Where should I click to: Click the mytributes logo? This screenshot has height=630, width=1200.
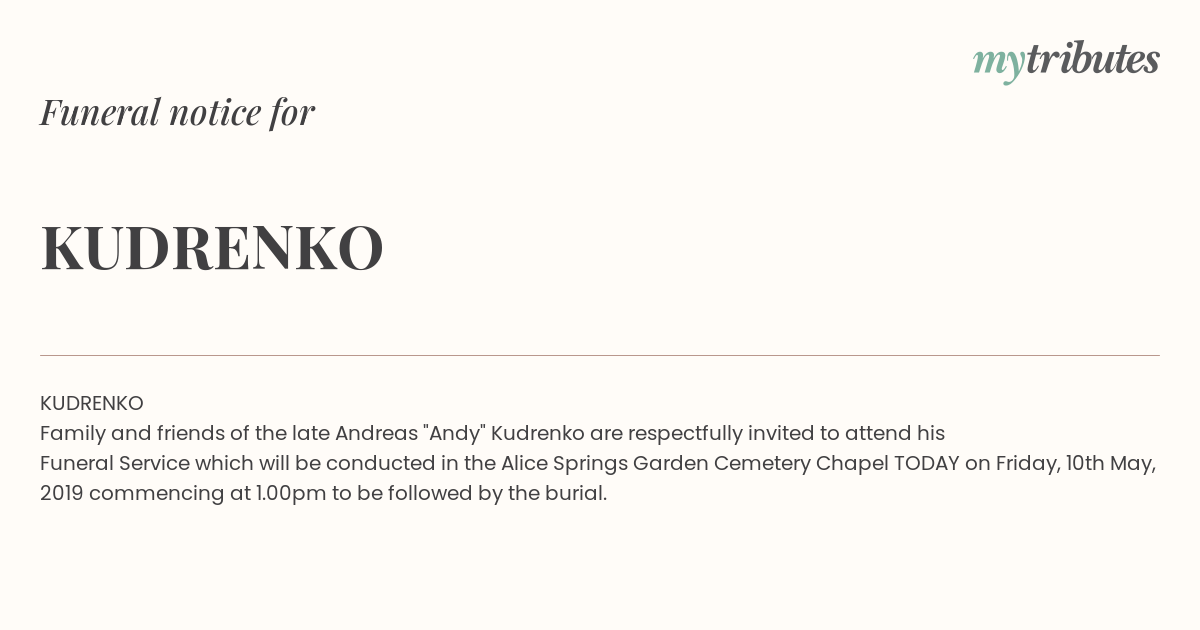[x=1066, y=61]
